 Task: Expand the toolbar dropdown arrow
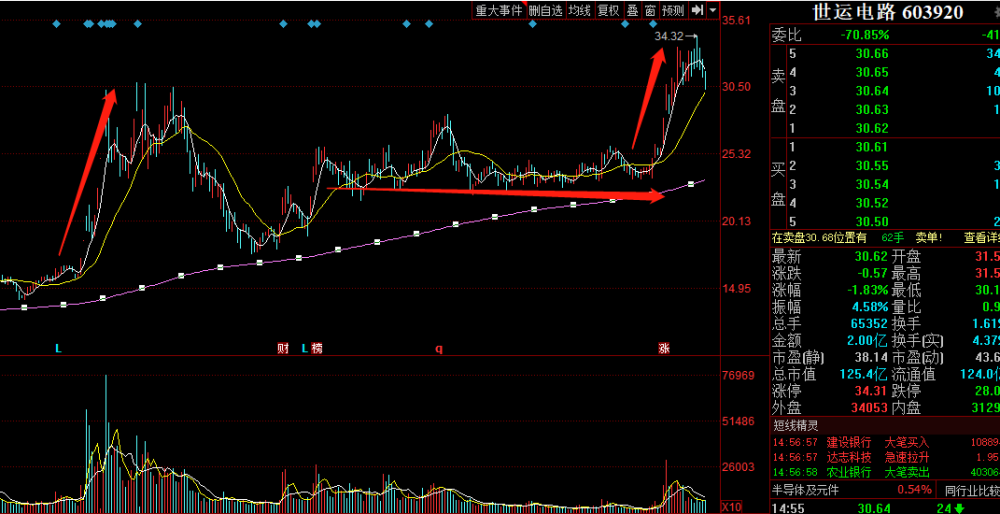tap(714, 10)
